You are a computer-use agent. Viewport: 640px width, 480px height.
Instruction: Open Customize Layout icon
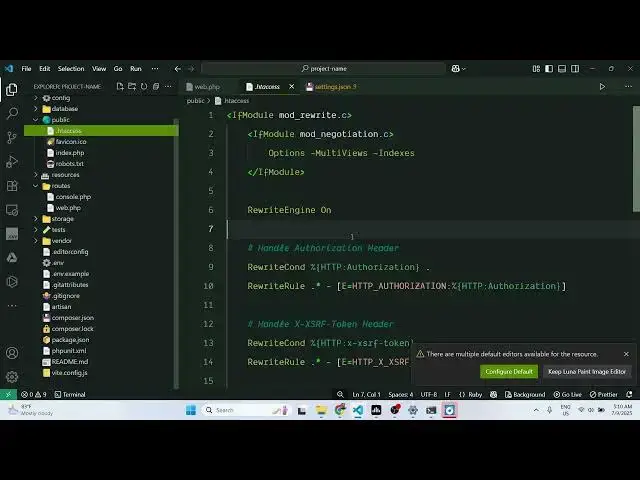[x=536, y=69]
